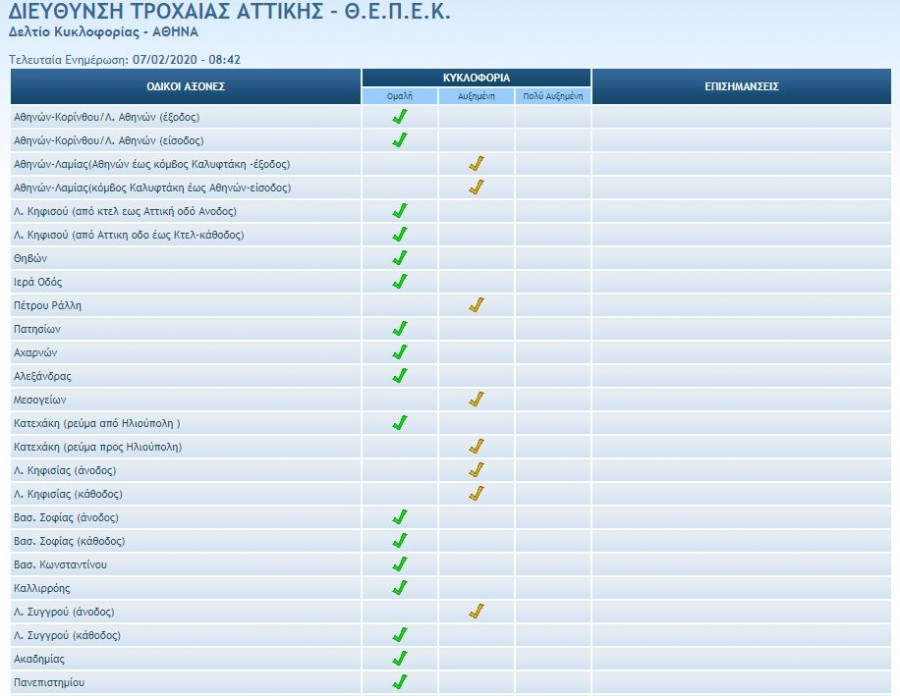Select the ΕΠΙΣΗΜΑΝΣΕΙΣ column header
The image size is (900, 696).
tap(741, 87)
